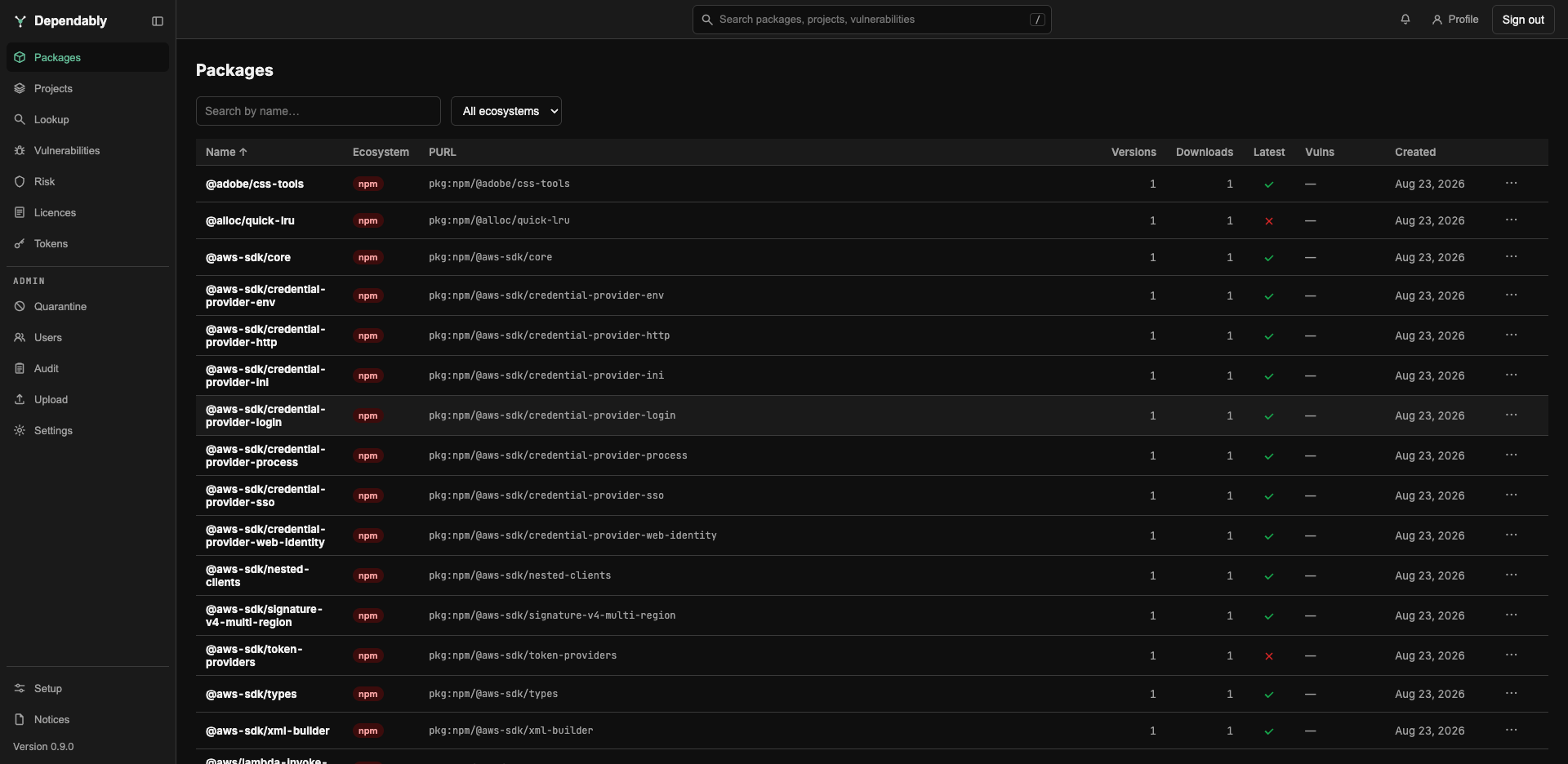Viewport: 1568px width, 764px height.
Task: Open the Profile link
Action: tap(1455, 20)
